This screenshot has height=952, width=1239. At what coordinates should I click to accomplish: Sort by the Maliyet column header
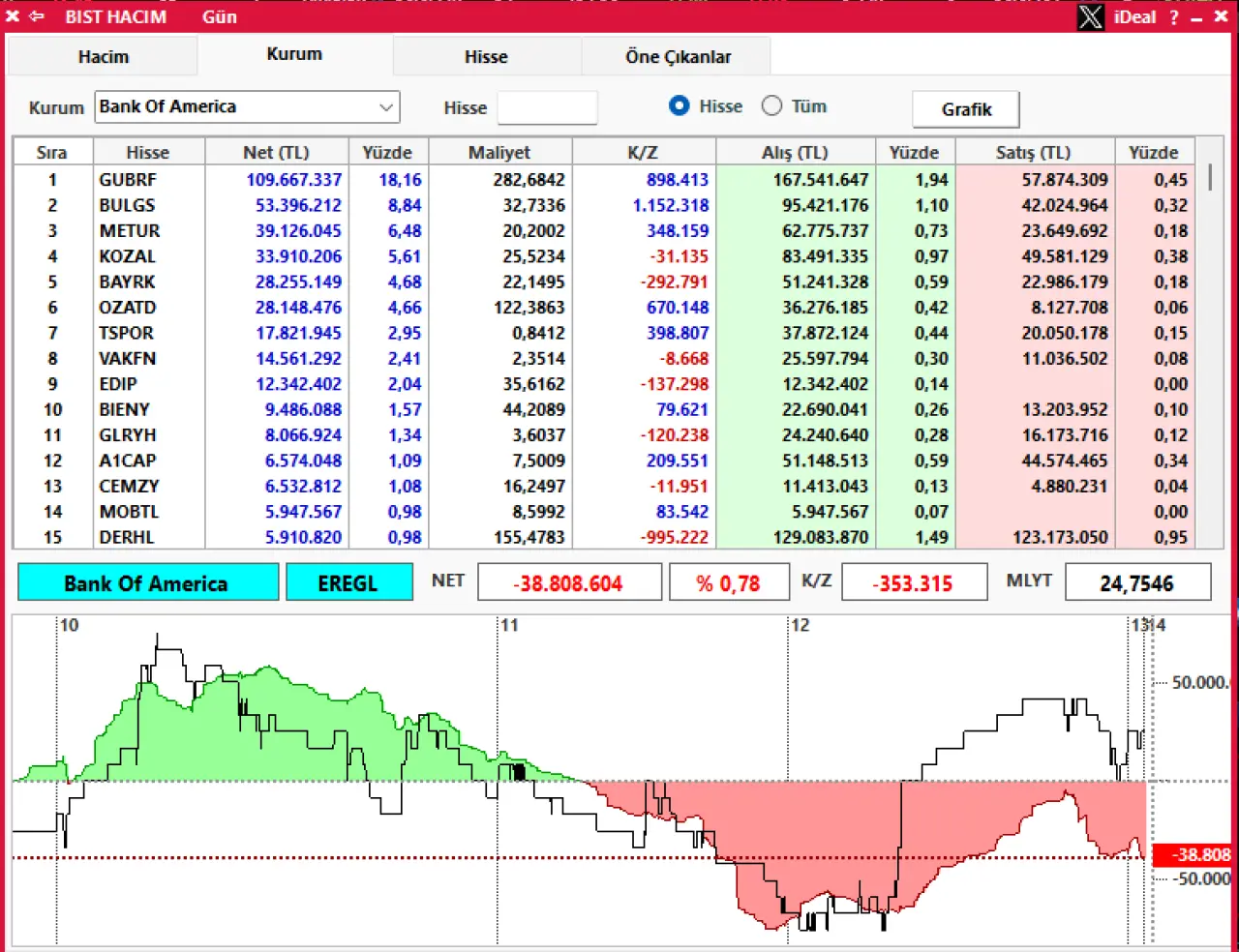(499, 153)
